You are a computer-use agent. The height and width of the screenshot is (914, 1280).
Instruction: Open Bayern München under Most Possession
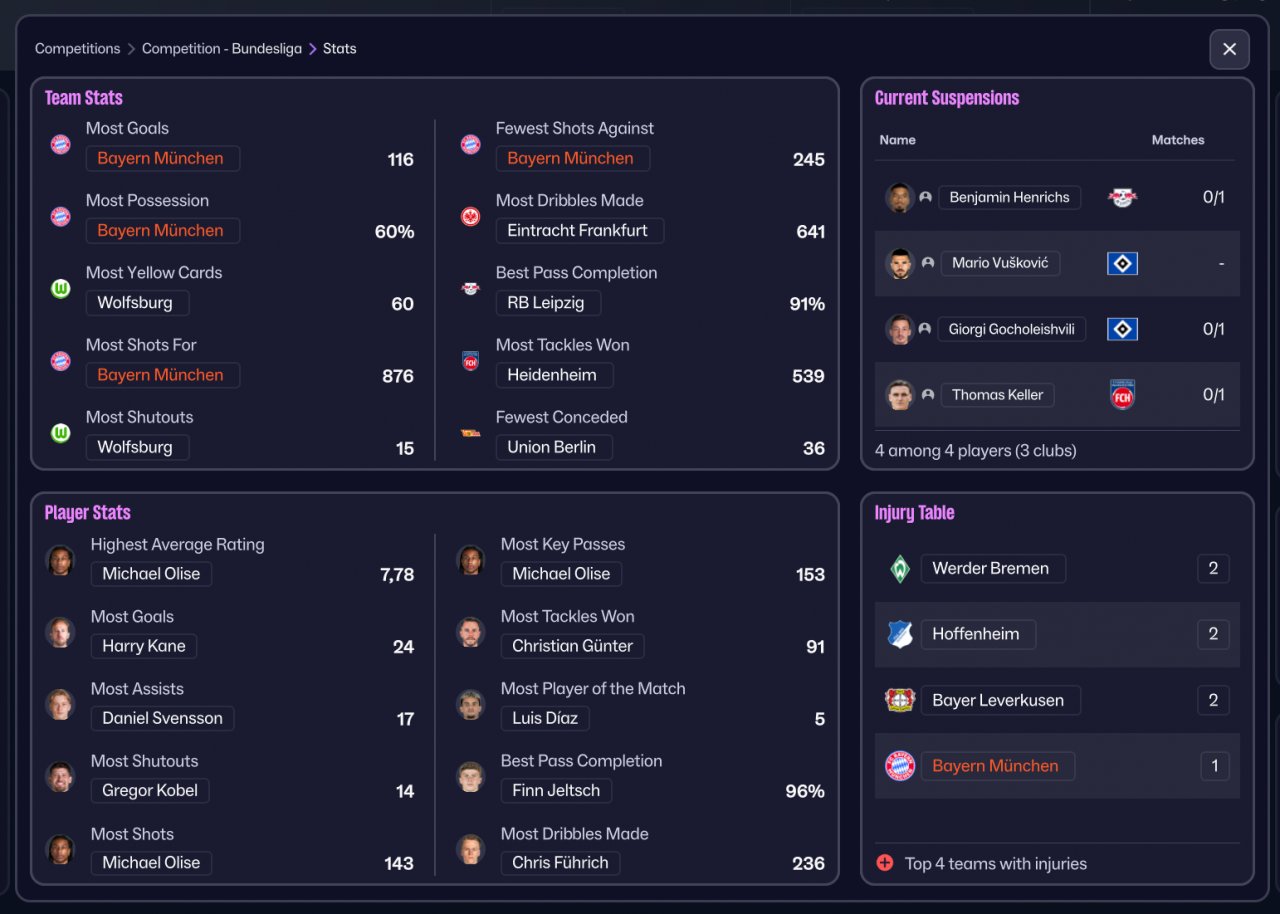tap(162, 230)
